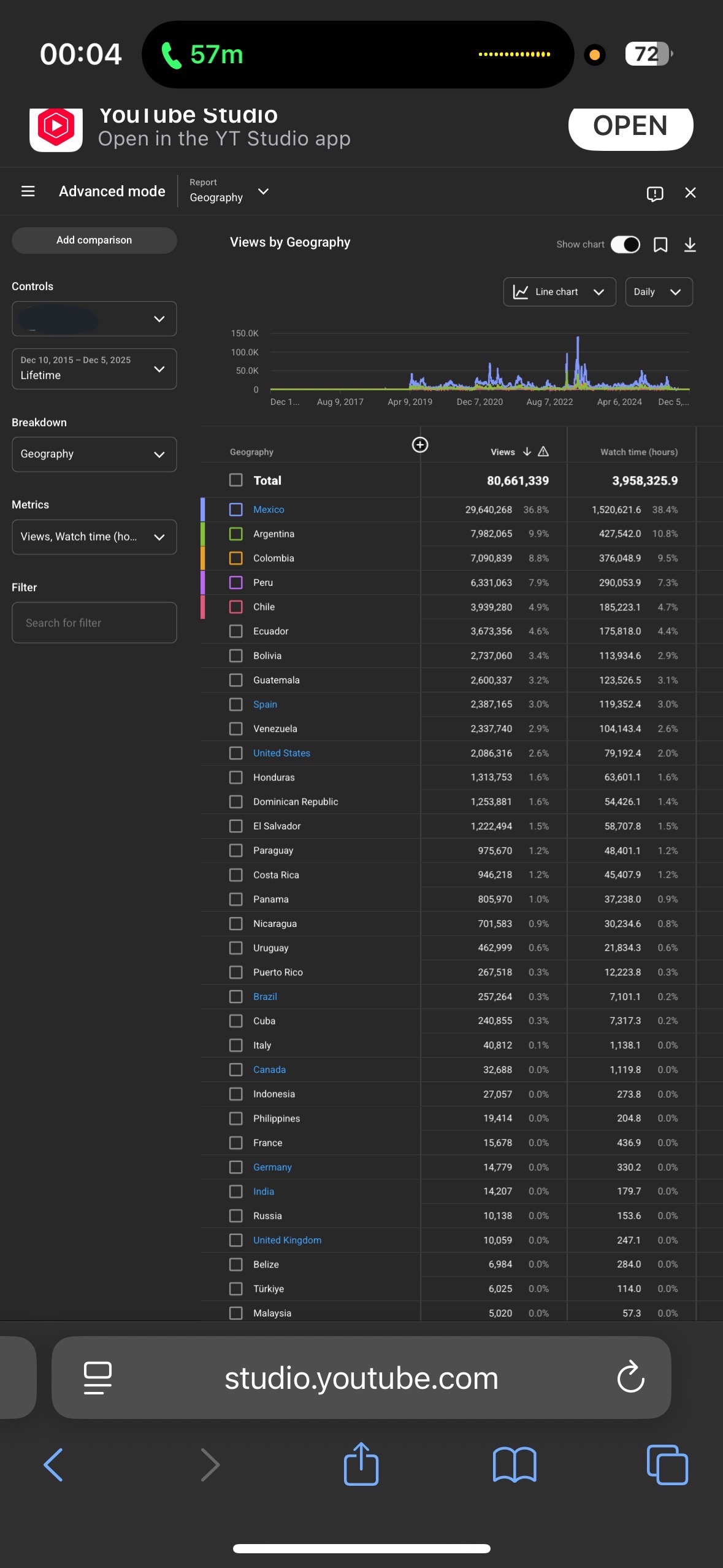Open the hamburger menu icon
Viewport: 723px width, 1568px height.
(28, 191)
